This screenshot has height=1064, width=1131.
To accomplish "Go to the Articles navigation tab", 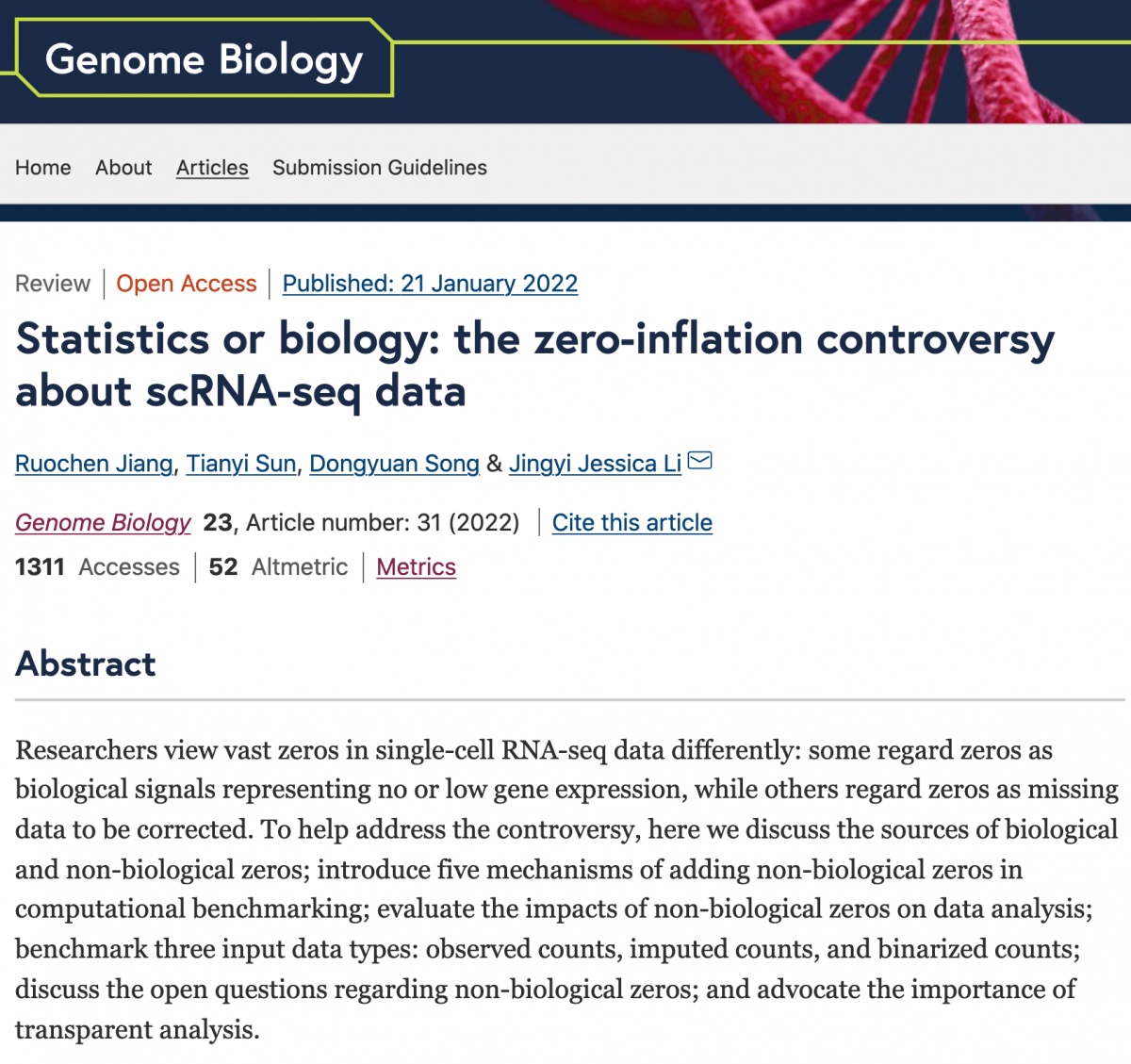I will (212, 168).
